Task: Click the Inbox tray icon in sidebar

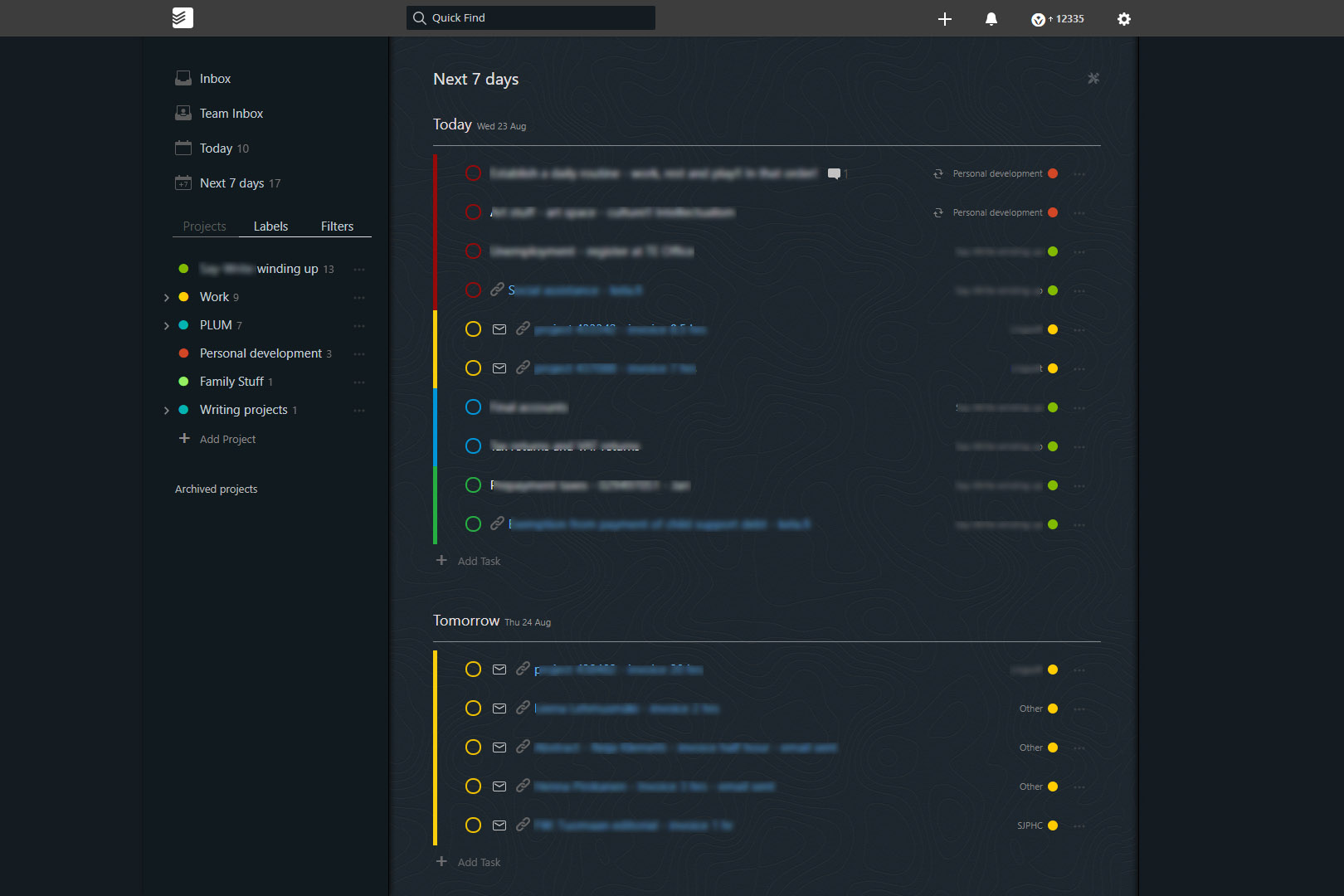Action: click(x=183, y=79)
